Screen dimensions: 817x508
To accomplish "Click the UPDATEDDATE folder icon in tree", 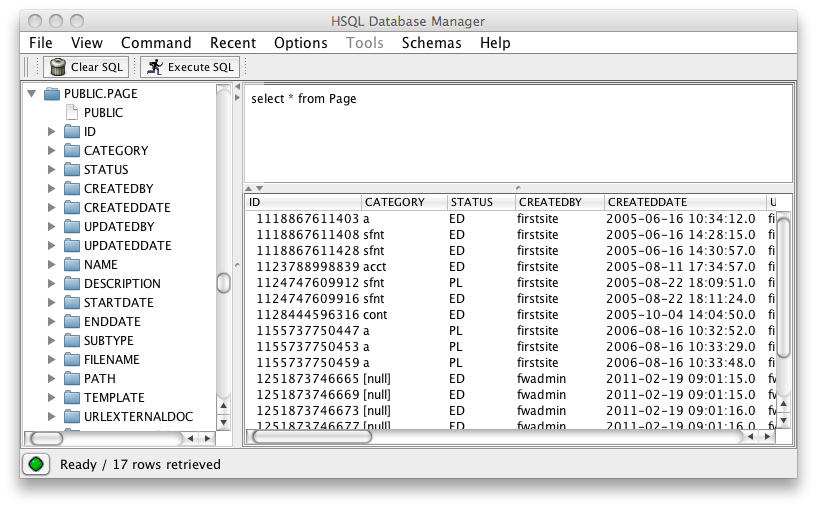I will [x=72, y=245].
